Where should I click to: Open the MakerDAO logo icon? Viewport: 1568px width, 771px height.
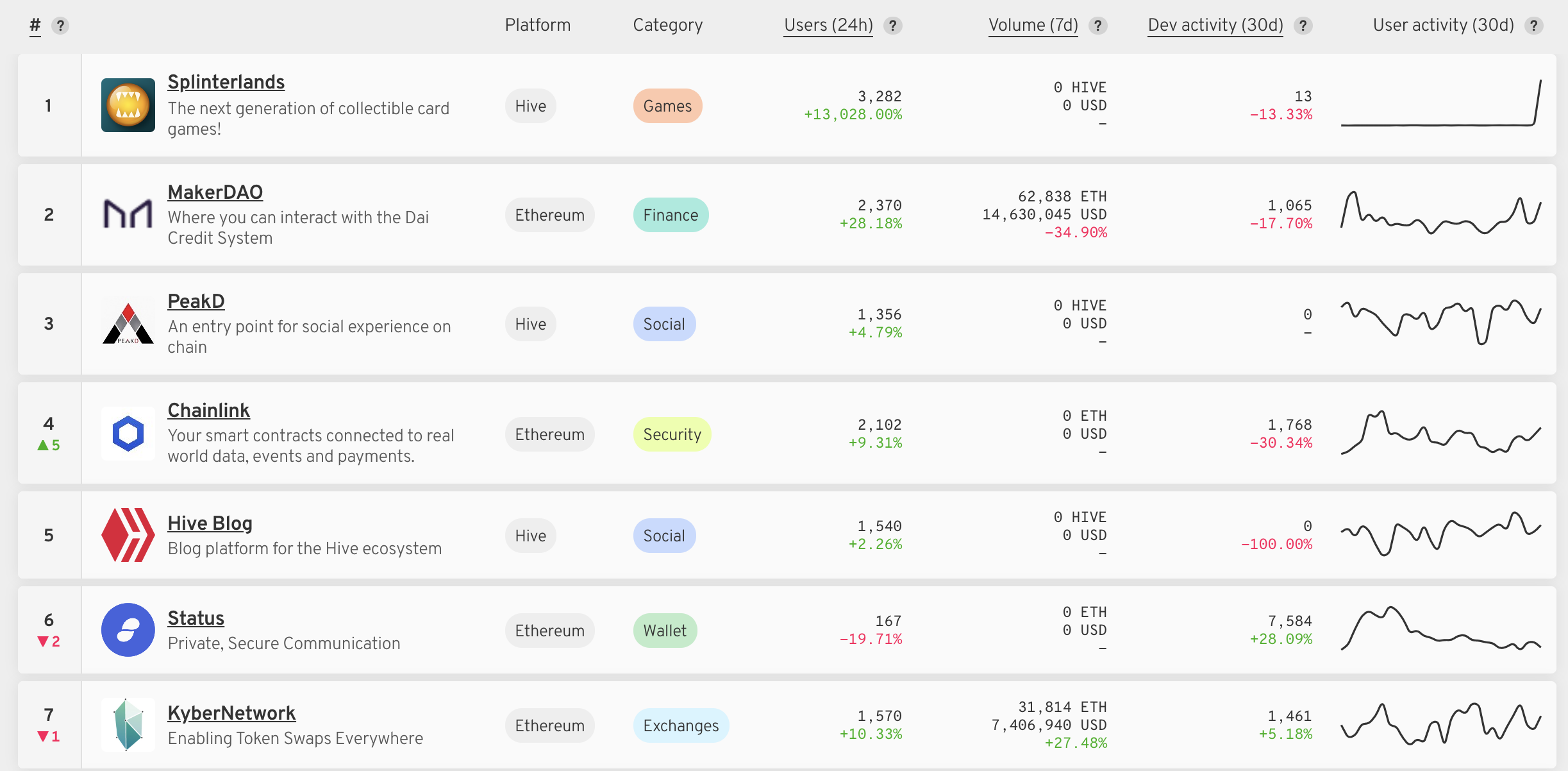[128, 214]
